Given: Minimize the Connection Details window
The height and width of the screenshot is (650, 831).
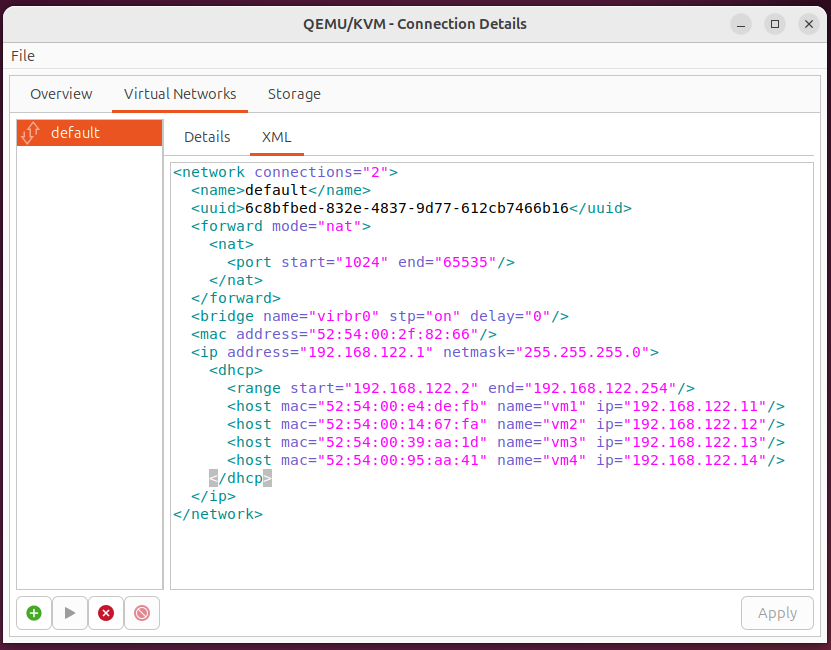Looking at the screenshot, I should point(741,24).
